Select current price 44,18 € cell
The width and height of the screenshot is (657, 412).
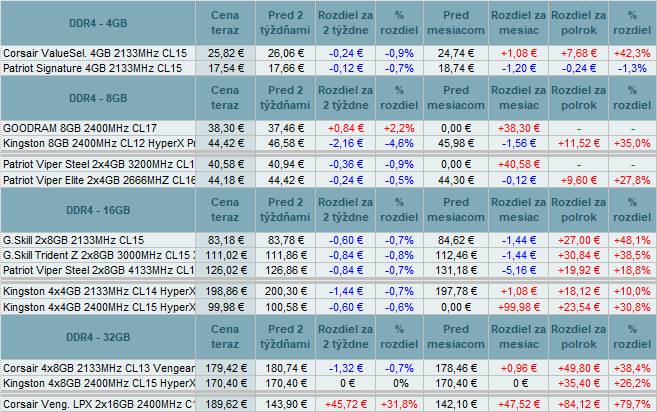point(225,180)
